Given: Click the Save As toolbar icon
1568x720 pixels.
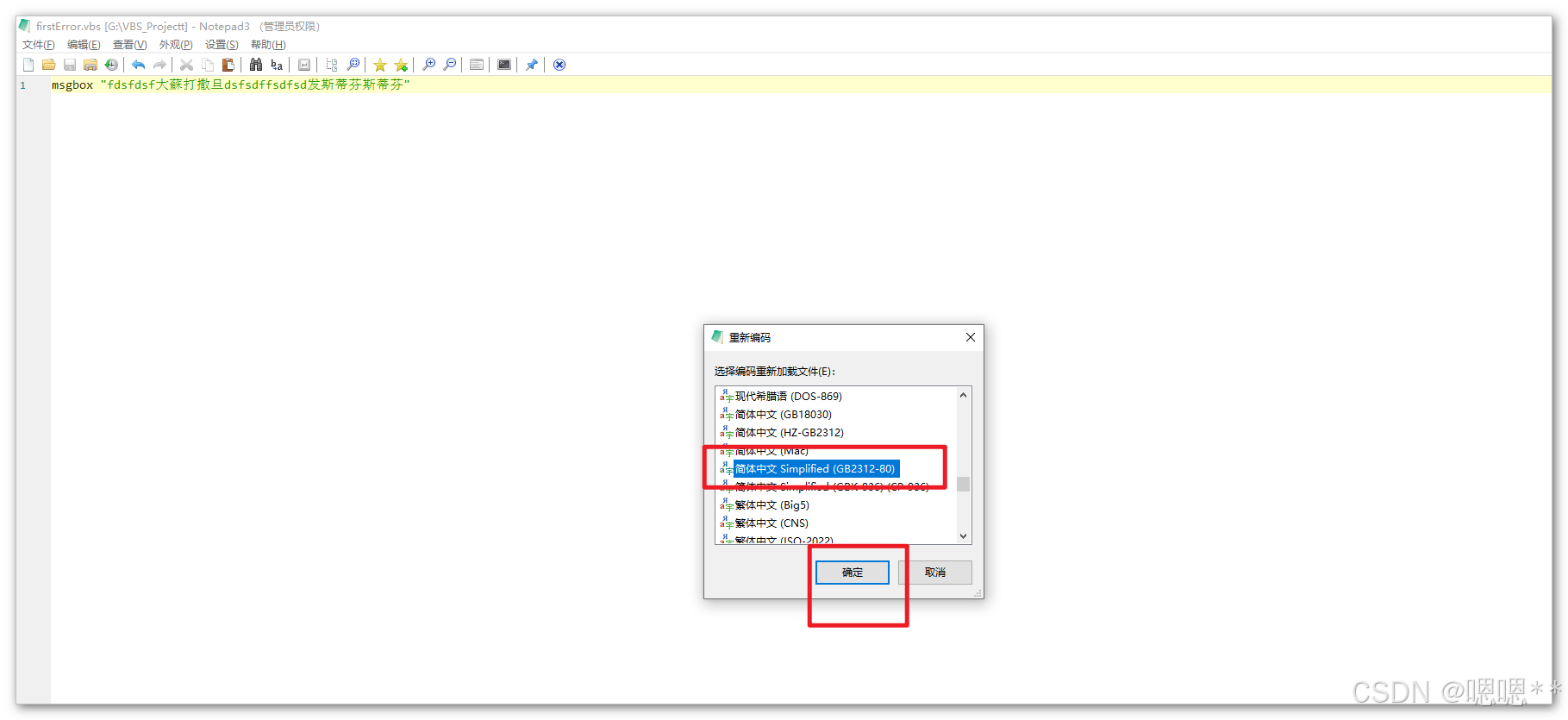Looking at the screenshot, I should coord(91,65).
